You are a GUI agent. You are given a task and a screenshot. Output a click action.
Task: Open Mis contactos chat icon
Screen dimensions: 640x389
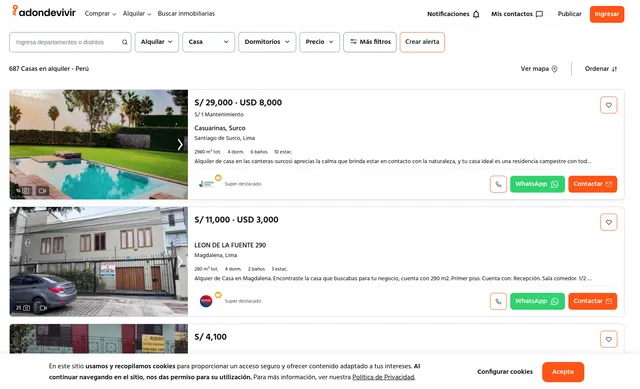click(x=539, y=14)
